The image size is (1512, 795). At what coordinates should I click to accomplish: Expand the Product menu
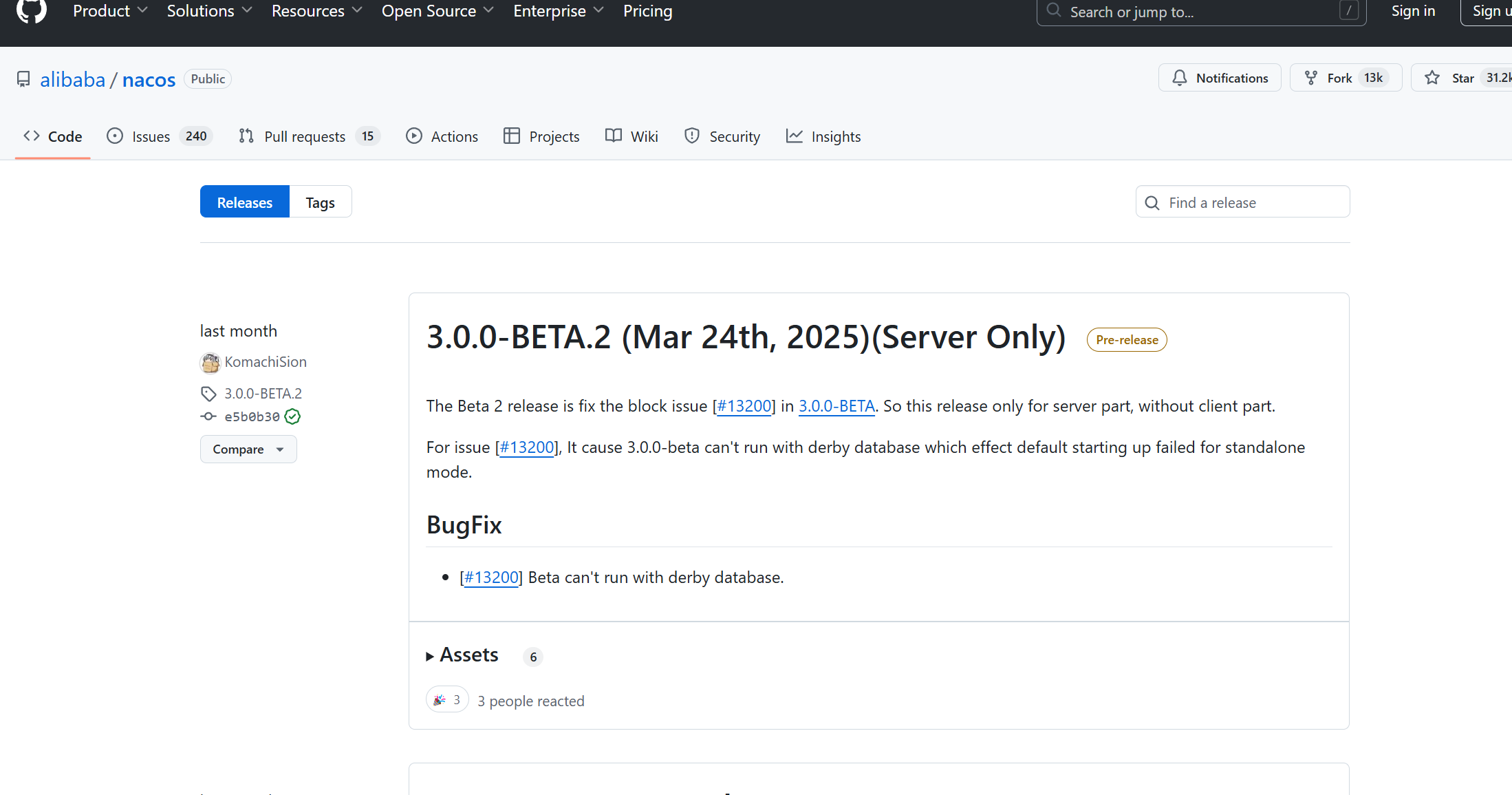[x=110, y=11]
